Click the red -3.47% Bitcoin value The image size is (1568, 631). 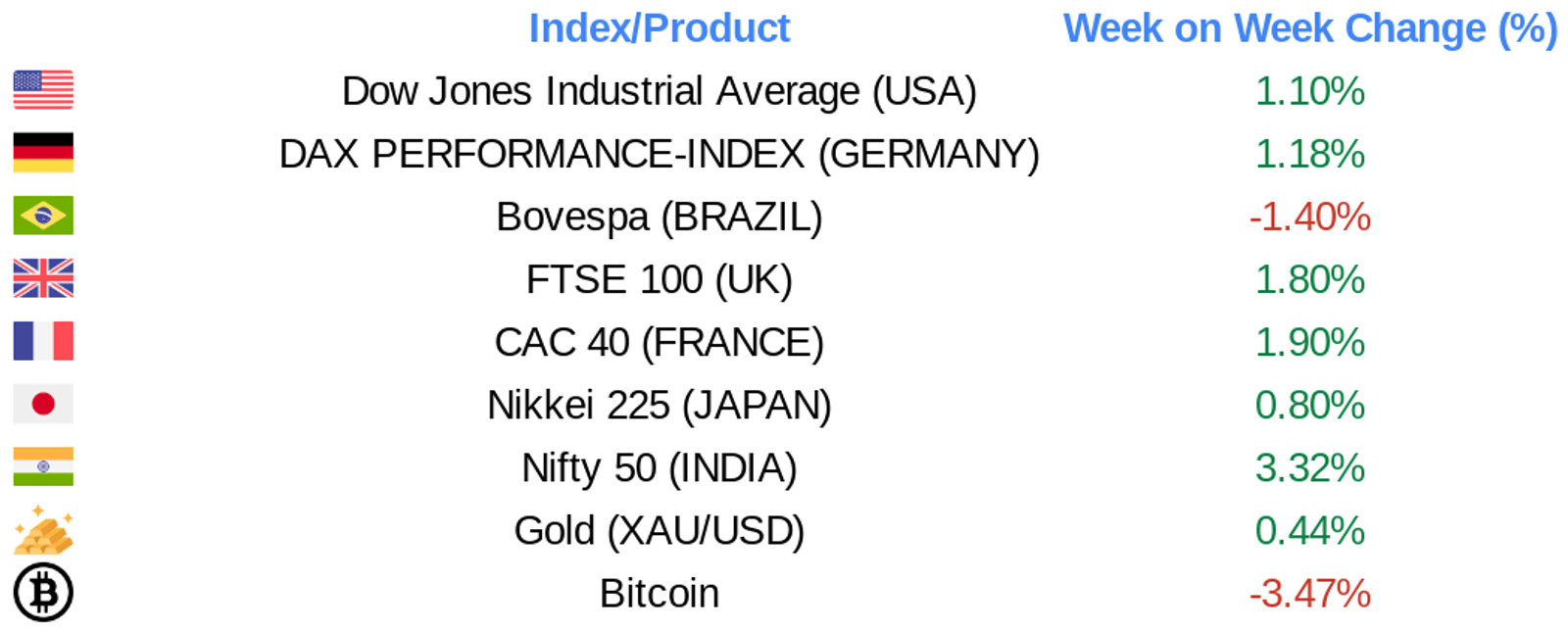(x=1310, y=593)
